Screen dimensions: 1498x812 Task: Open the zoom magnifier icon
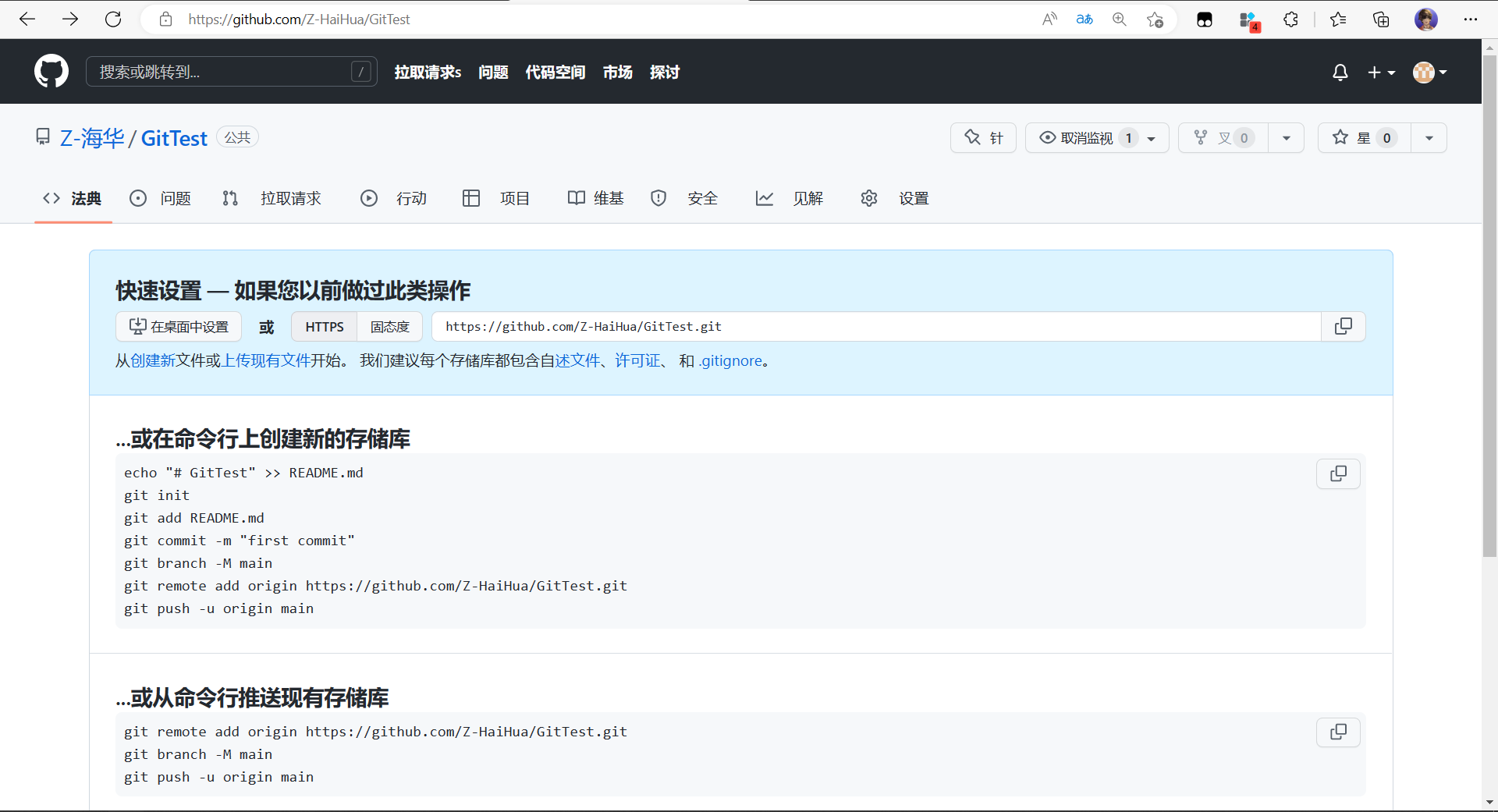coord(1120,20)
